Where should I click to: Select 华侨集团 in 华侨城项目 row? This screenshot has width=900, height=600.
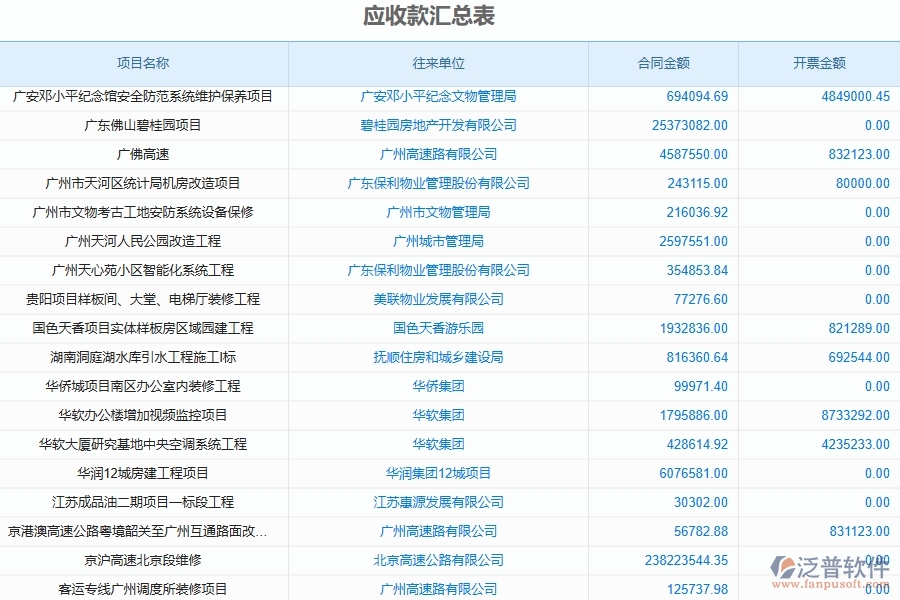[438, 386]
